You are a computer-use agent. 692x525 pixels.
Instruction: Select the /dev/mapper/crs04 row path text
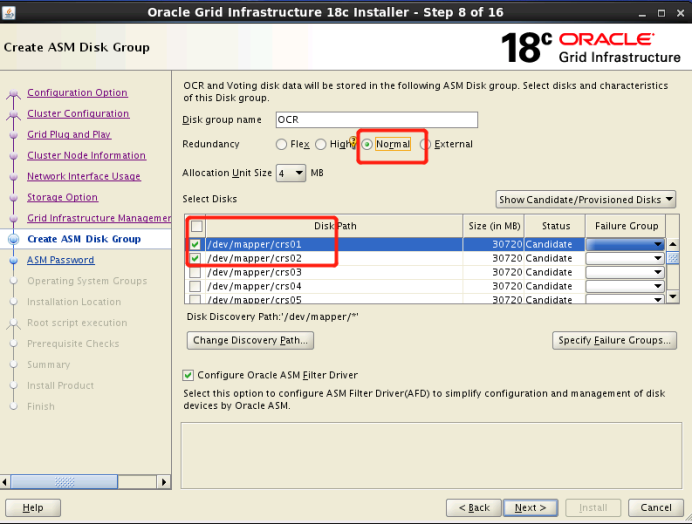tap(254, 287)
